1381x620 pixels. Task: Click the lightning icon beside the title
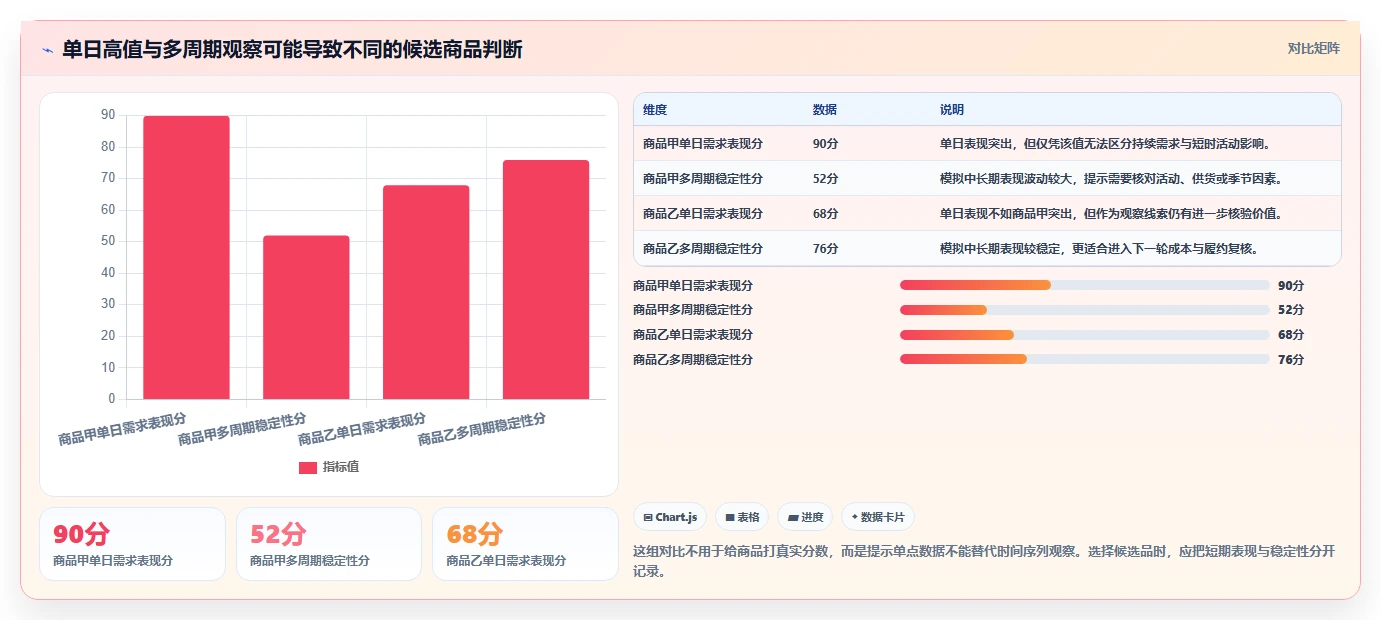pos(48,50)
